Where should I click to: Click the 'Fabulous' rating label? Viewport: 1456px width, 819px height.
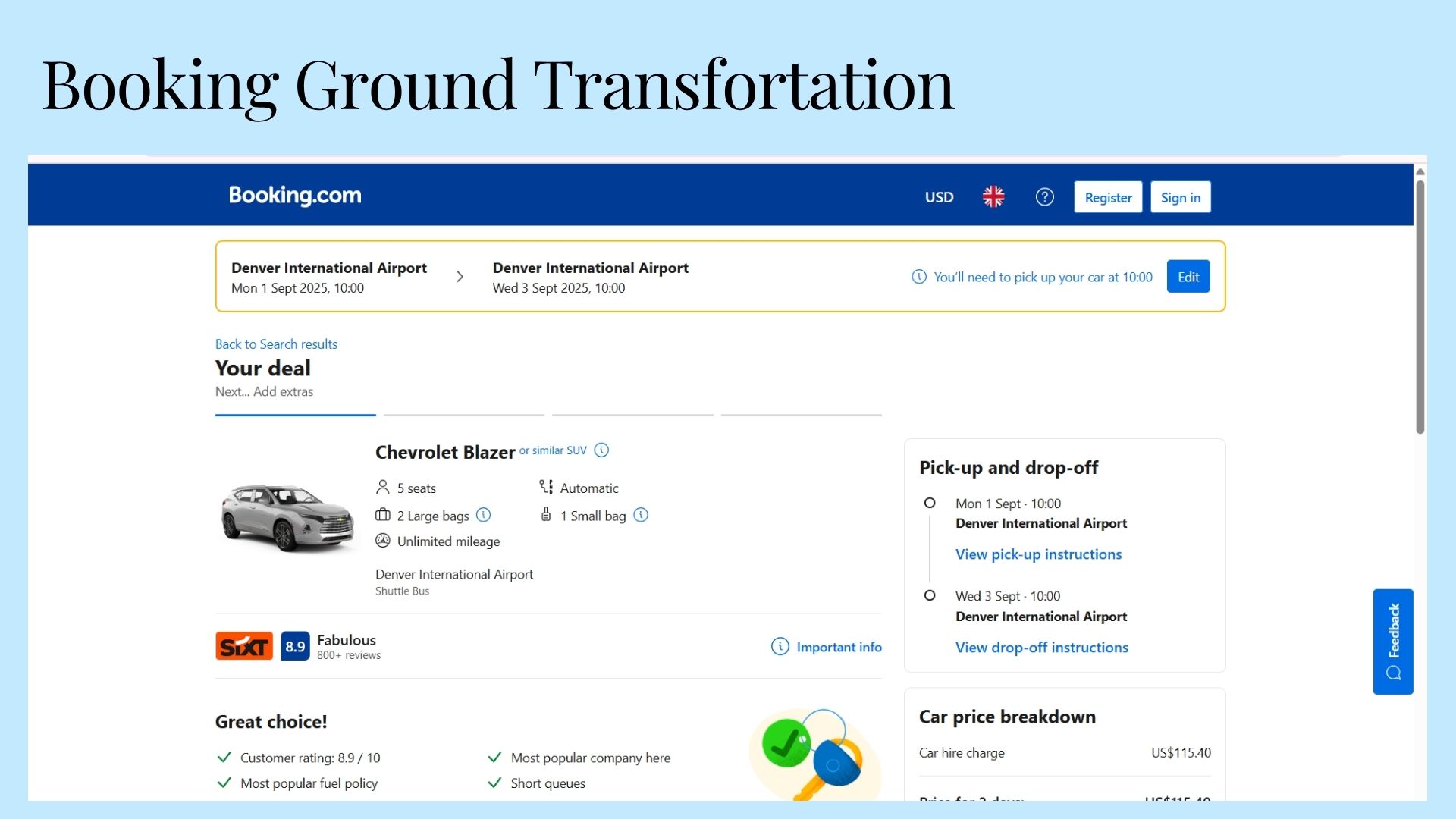pyautogui.click(x=347, y=640)
